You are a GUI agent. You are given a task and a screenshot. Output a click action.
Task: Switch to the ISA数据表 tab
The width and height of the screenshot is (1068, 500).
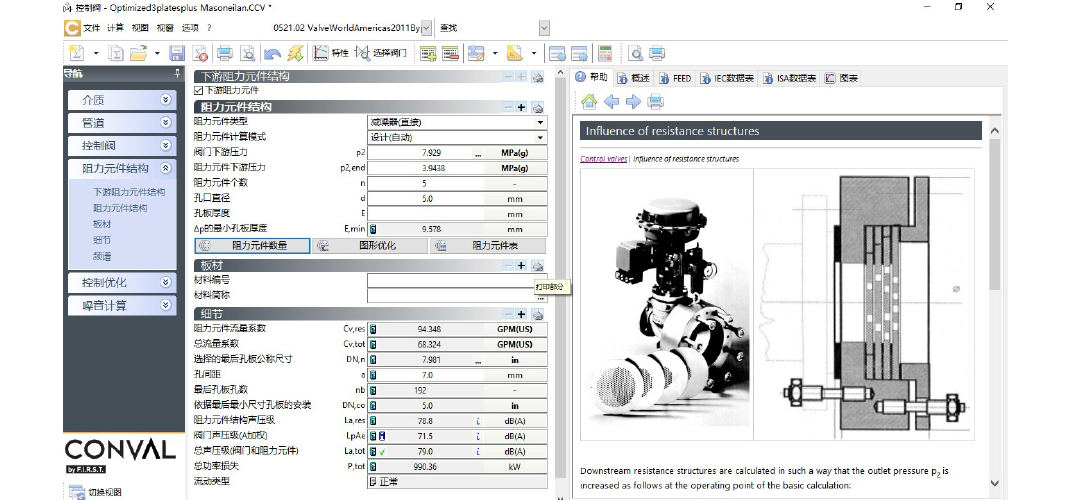point(789,78)
